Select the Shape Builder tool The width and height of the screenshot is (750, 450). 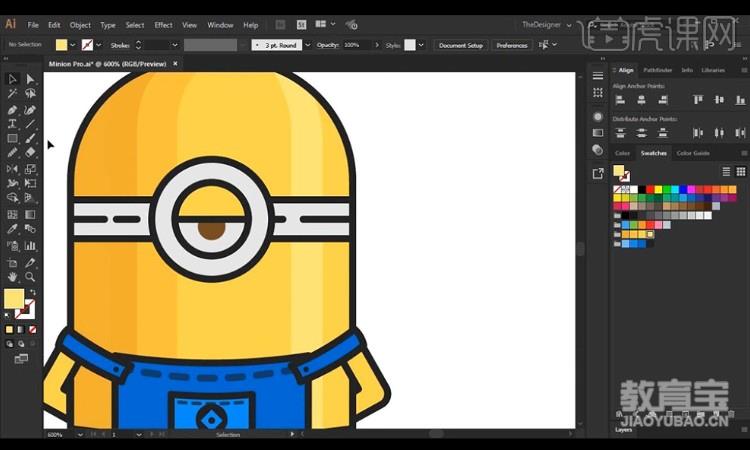point(12,198)
